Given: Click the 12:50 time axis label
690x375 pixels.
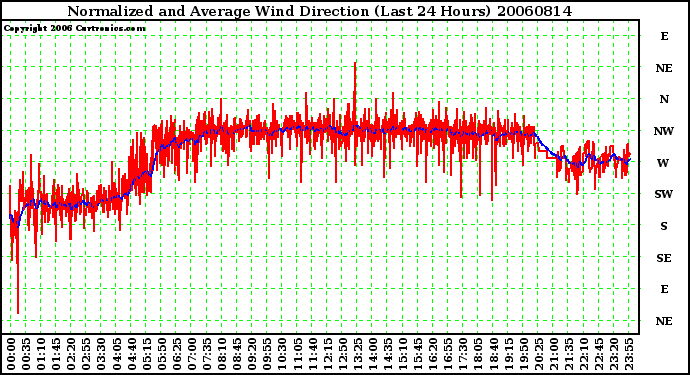Looking at the screenshot, I should pyautogui.click(x=342, y=354).
